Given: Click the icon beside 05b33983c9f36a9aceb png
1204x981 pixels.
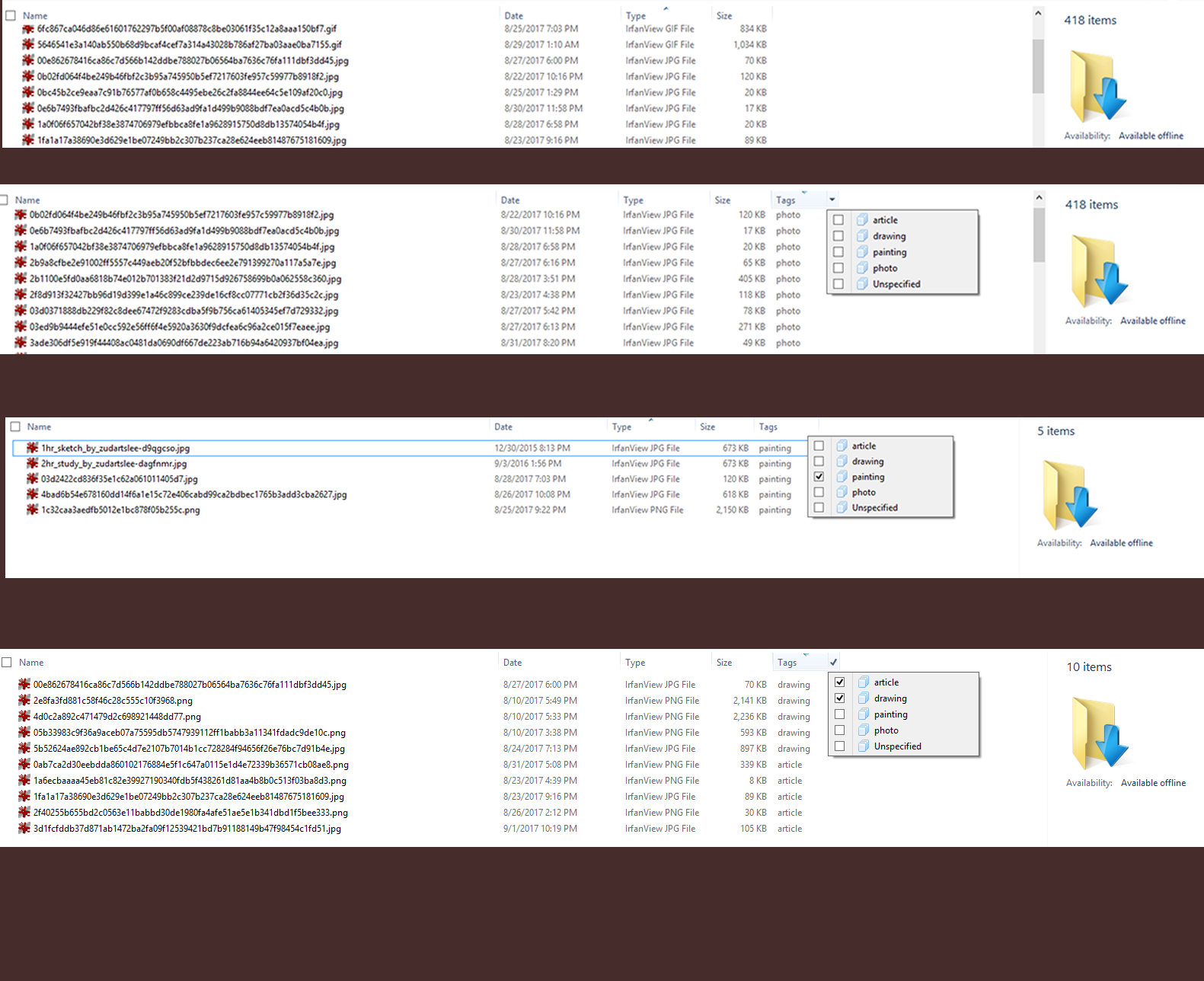Looking at the screenshot, I should [x=24, y=733].
